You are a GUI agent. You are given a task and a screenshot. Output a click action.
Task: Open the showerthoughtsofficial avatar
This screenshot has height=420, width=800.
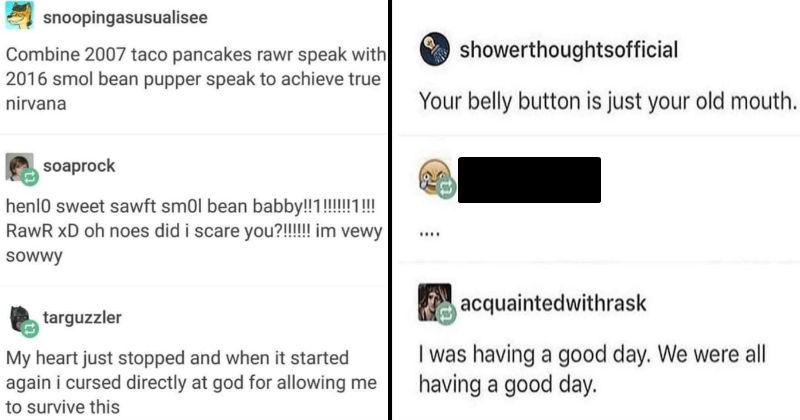click(x=435, y=51)
